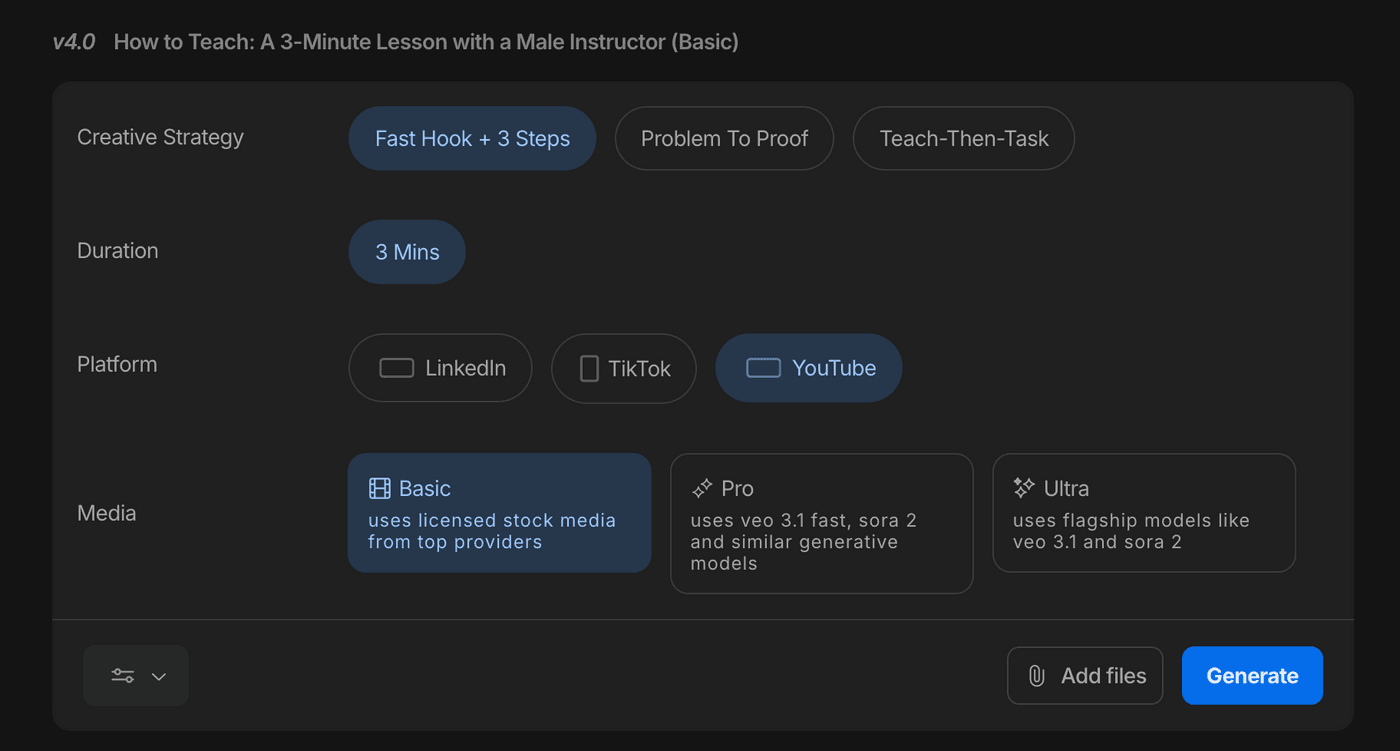This screenshot has width=1400, height=751.
Task: Click the sparkle icon on Pro
Action: click(702, 489)
